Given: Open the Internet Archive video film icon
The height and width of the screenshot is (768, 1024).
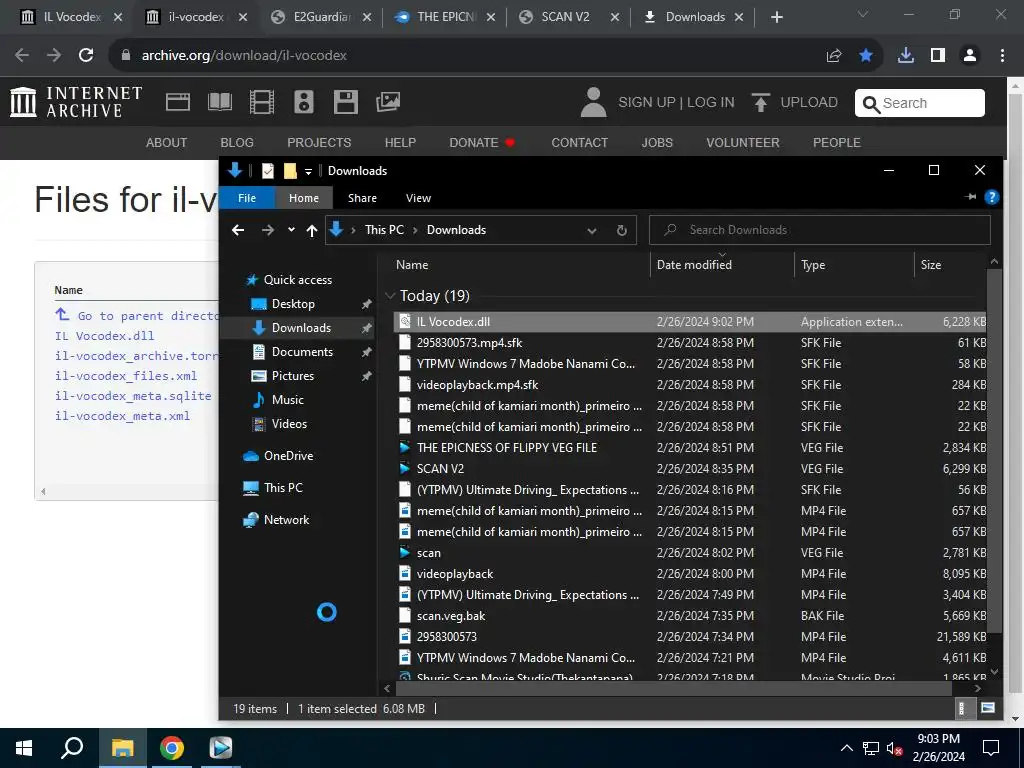Looking at the screenshot, I should (262, 102).
